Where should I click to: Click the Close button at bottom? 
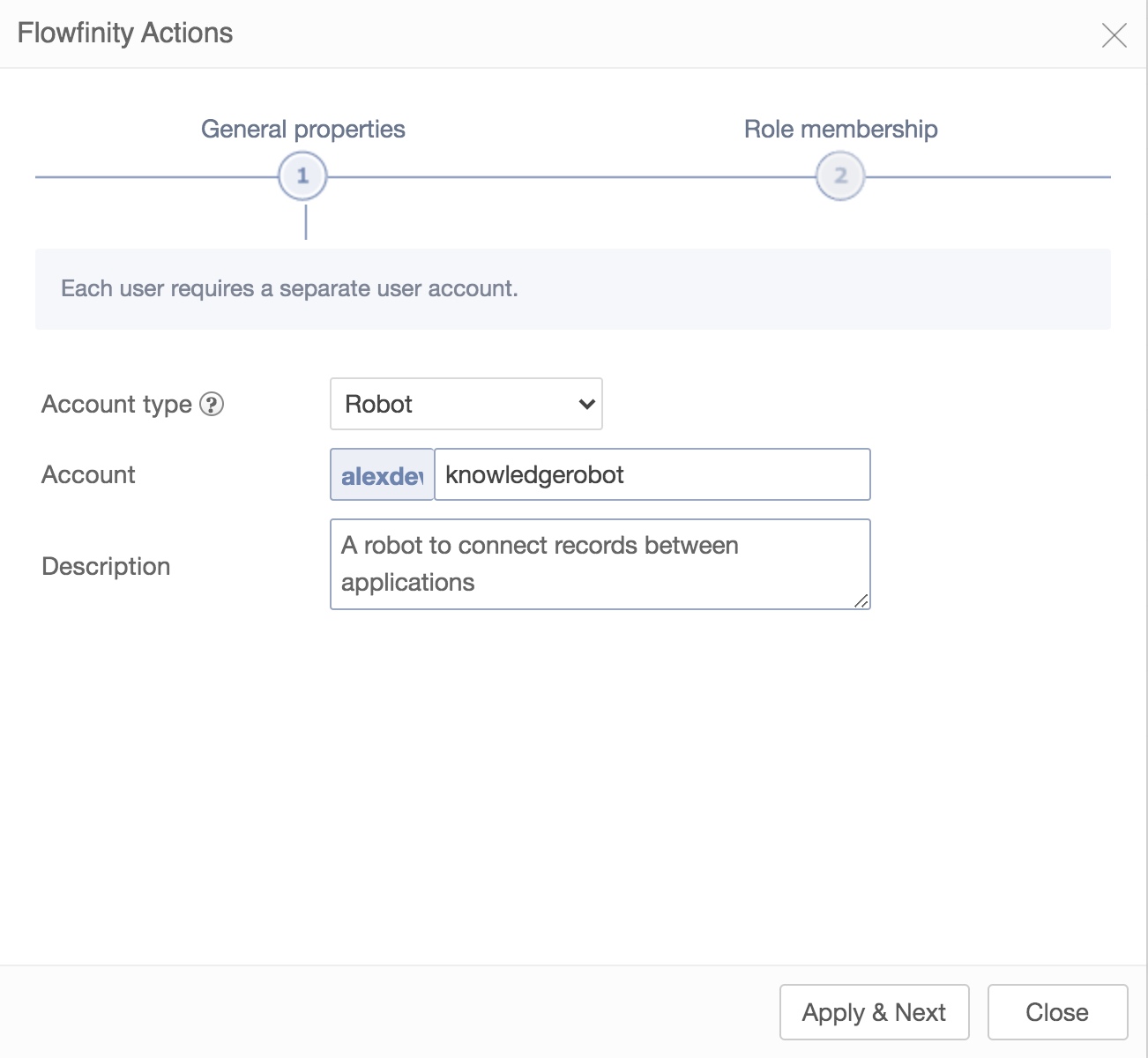pyautogui.click(x=1057, y=1012)
